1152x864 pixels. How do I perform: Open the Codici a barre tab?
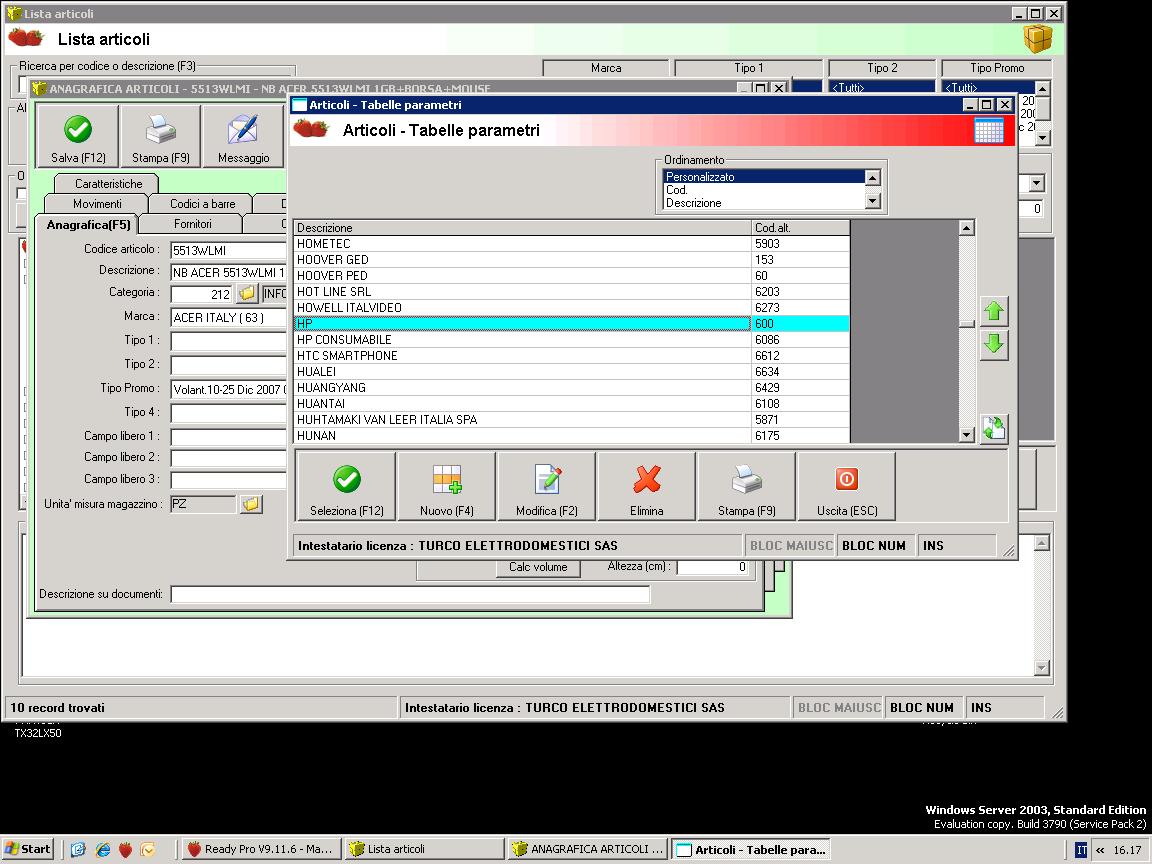coord(202,204)
